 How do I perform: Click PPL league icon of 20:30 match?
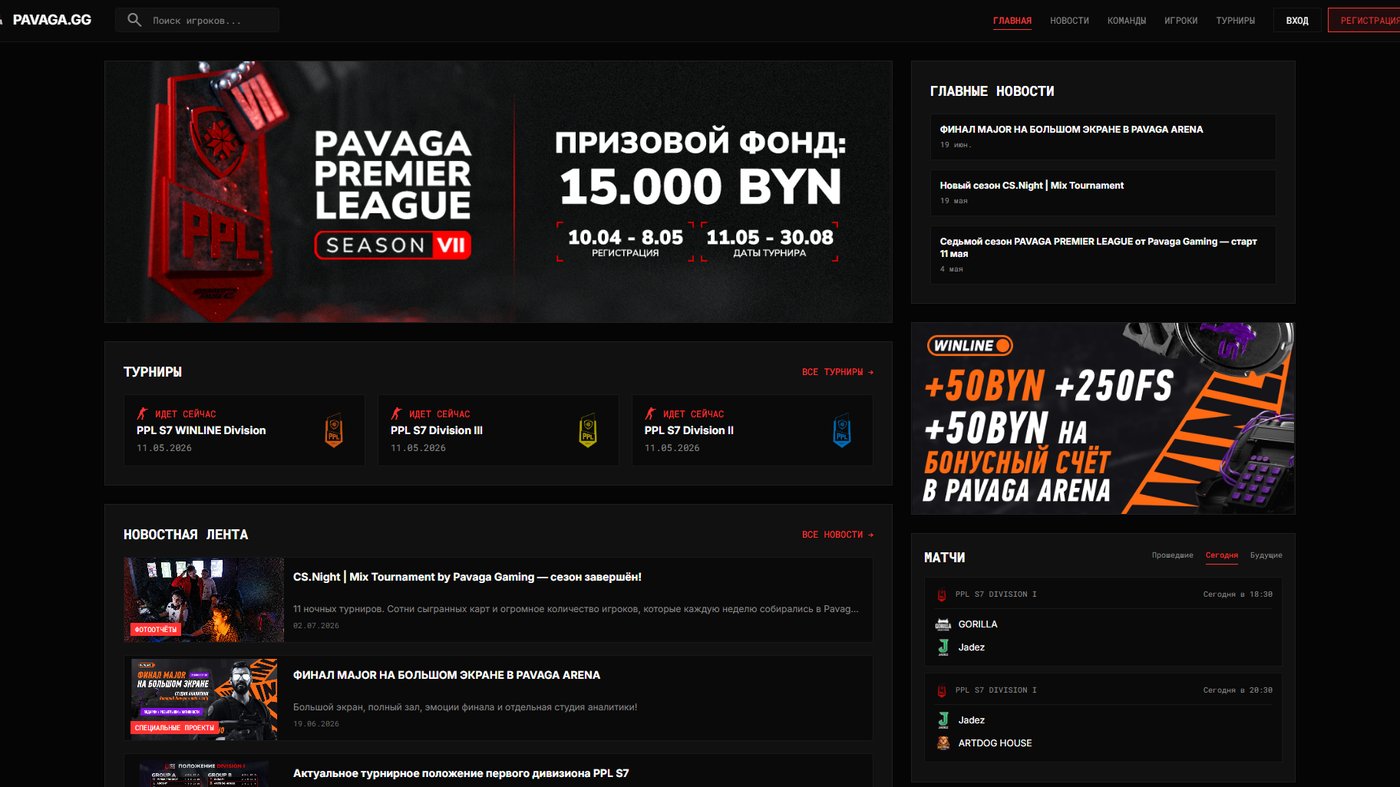tap(942, 691)
